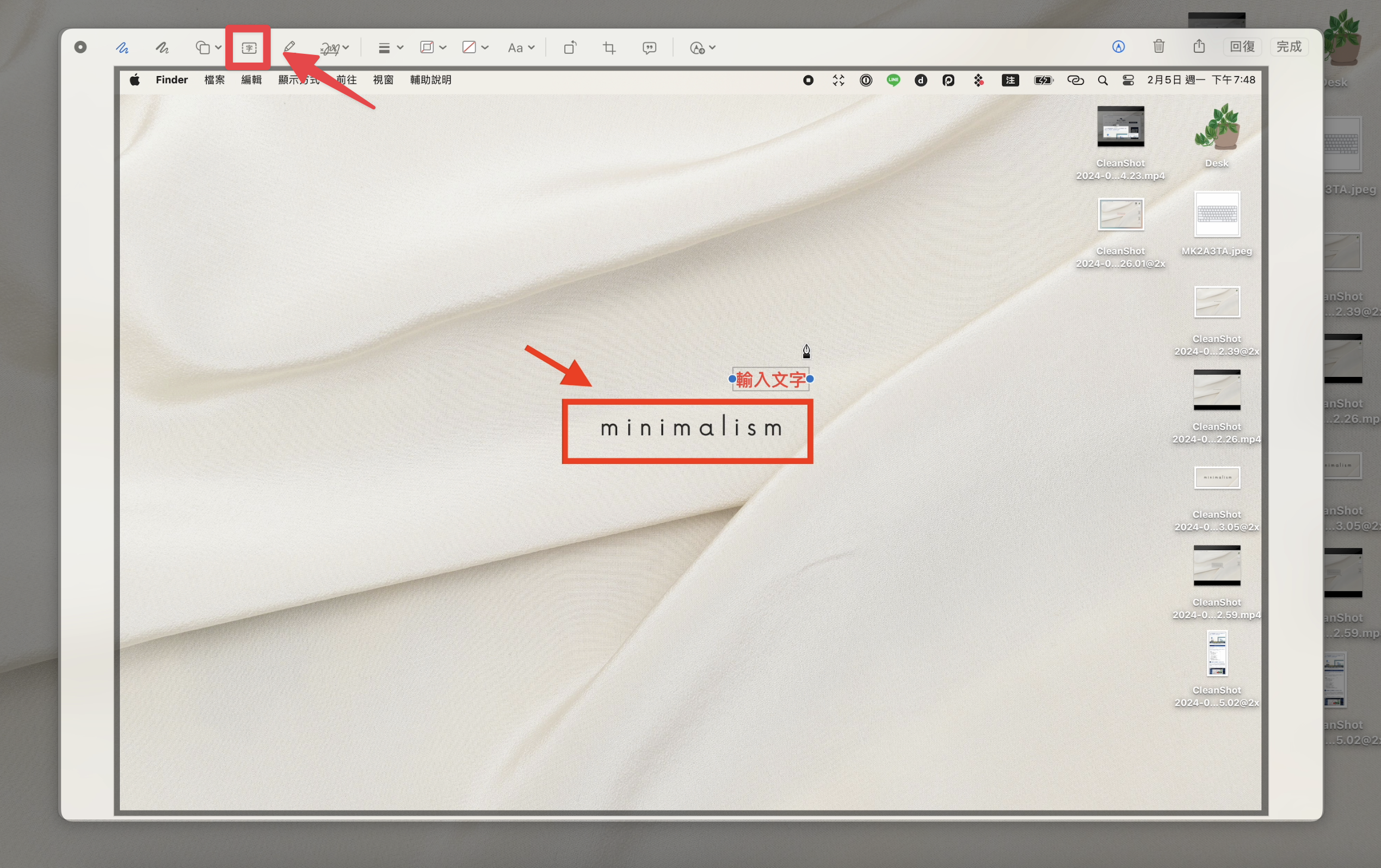Click the Rotate icon in toolbar

[x=570, y=47]
